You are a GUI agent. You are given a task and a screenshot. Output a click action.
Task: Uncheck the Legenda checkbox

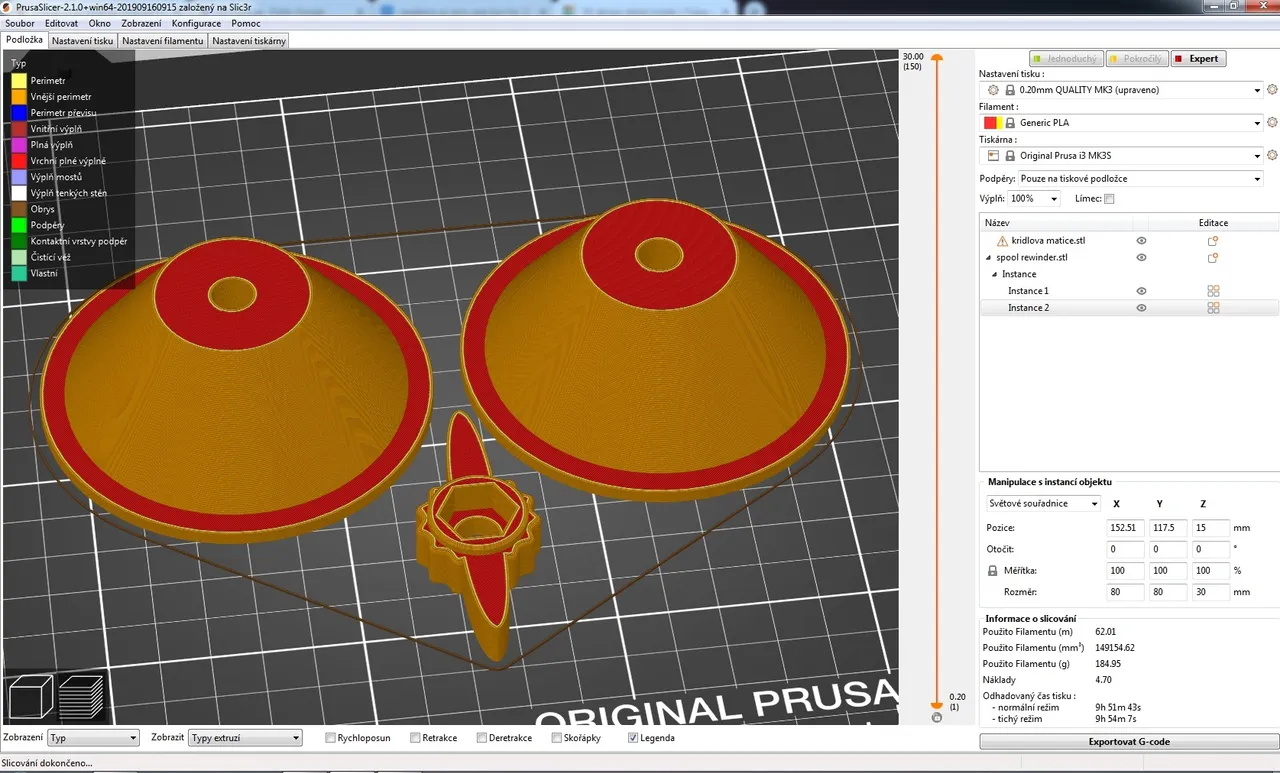coord(632,738)
